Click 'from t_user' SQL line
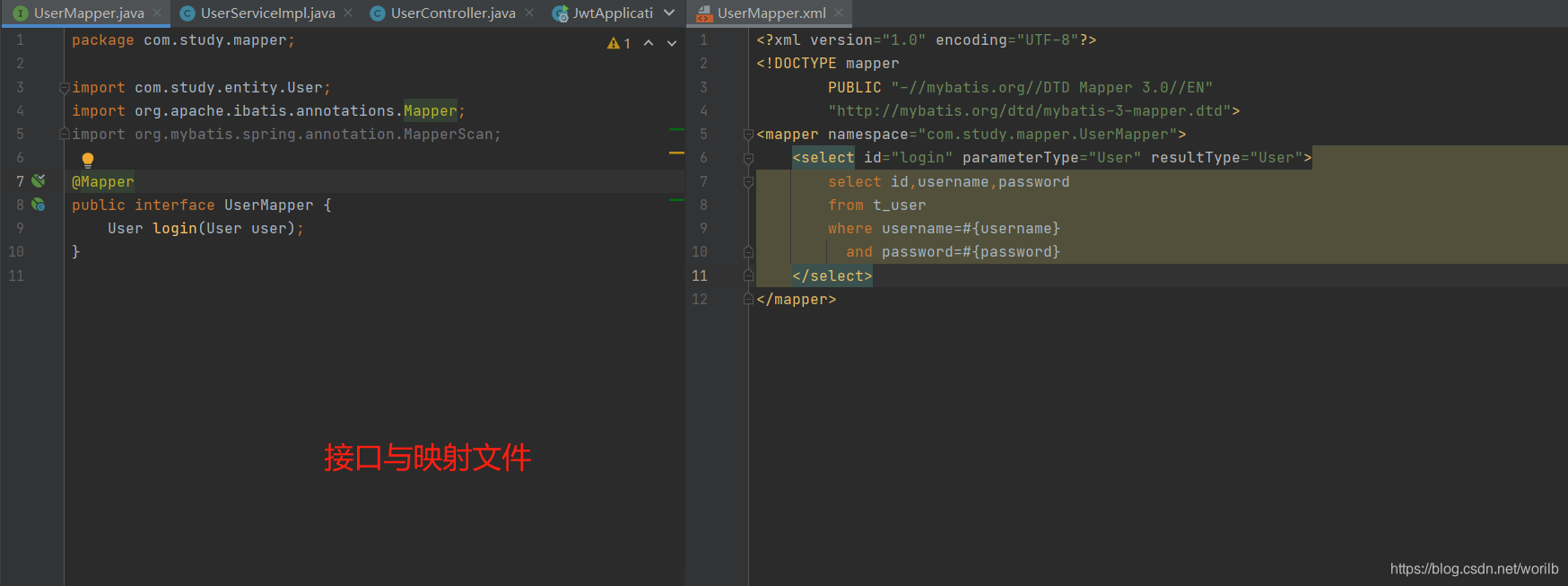This screenshot has width=1568, height=586. point(877,205)
